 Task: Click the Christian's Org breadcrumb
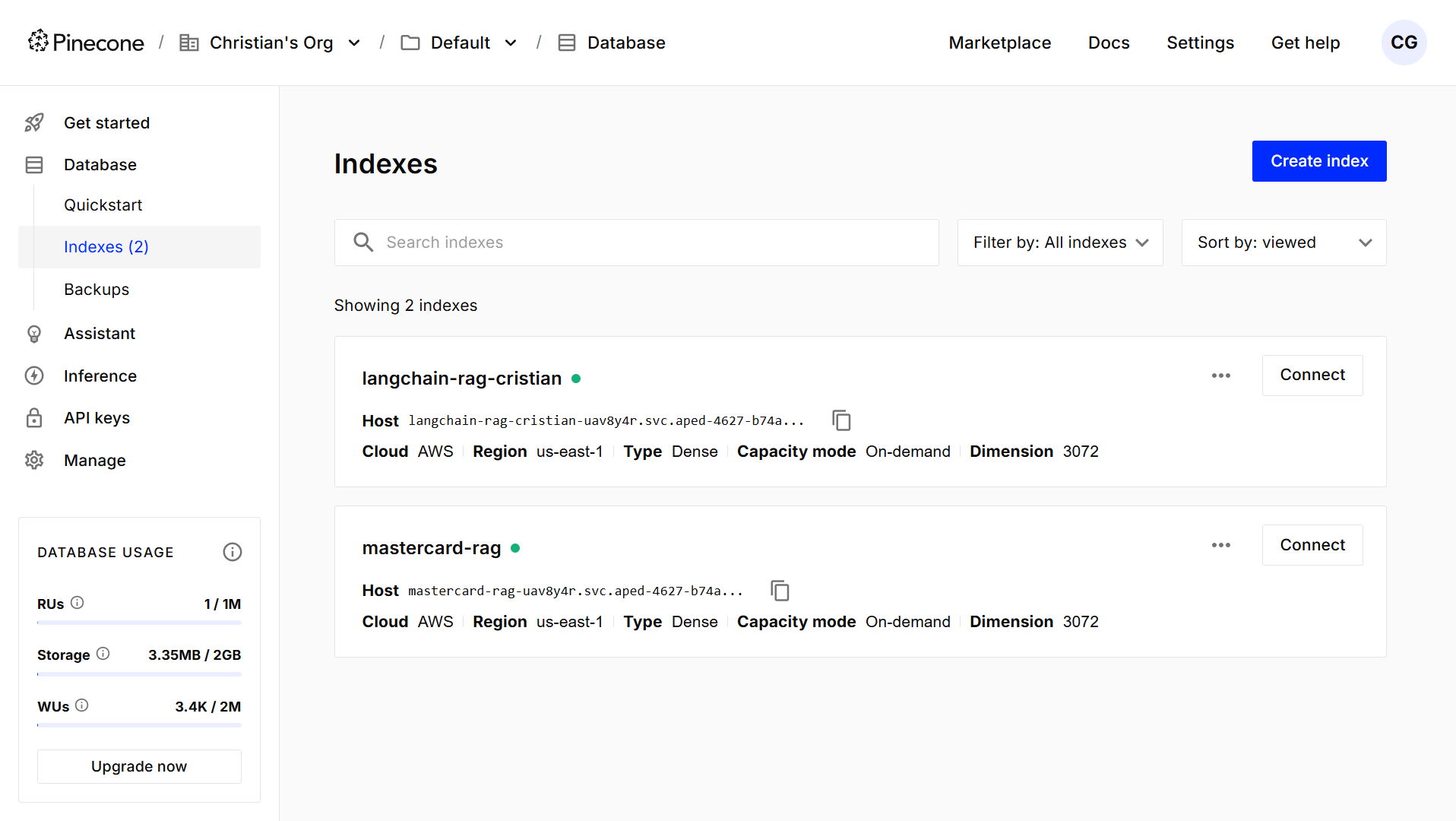(x=271, y=43)
